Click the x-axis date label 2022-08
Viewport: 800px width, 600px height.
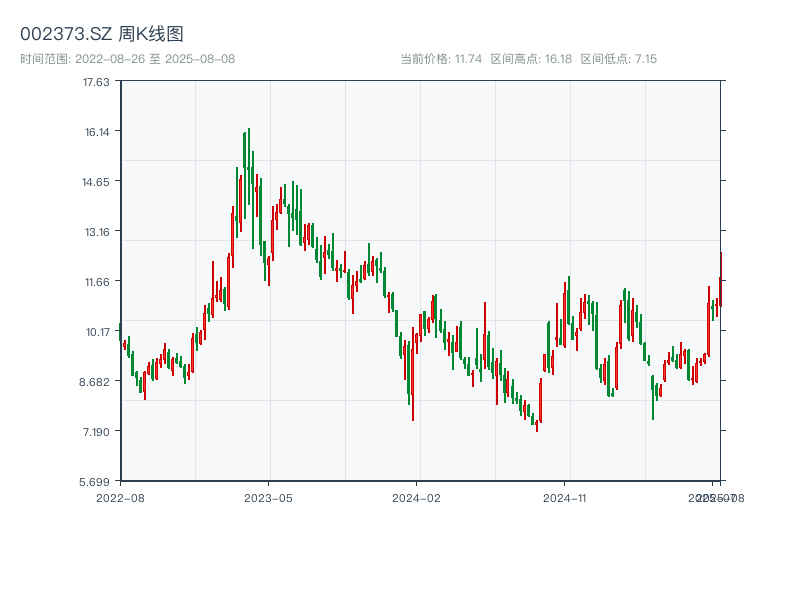click(120, 498)
